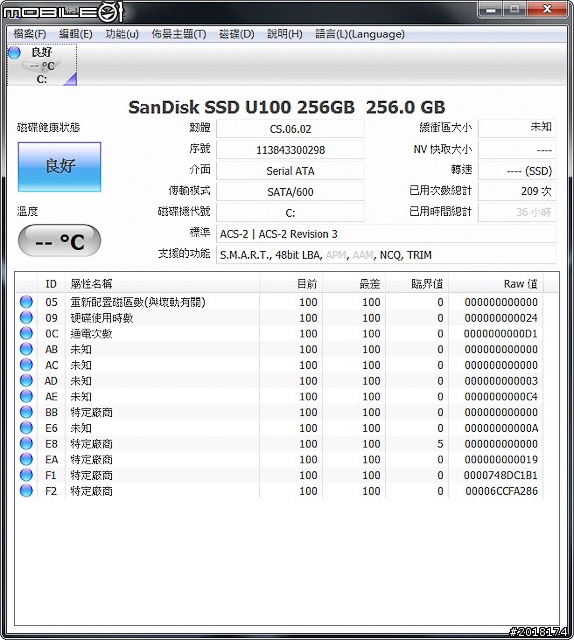
Task: Click the 屬性名稱 column header
Action: point(162,284)
